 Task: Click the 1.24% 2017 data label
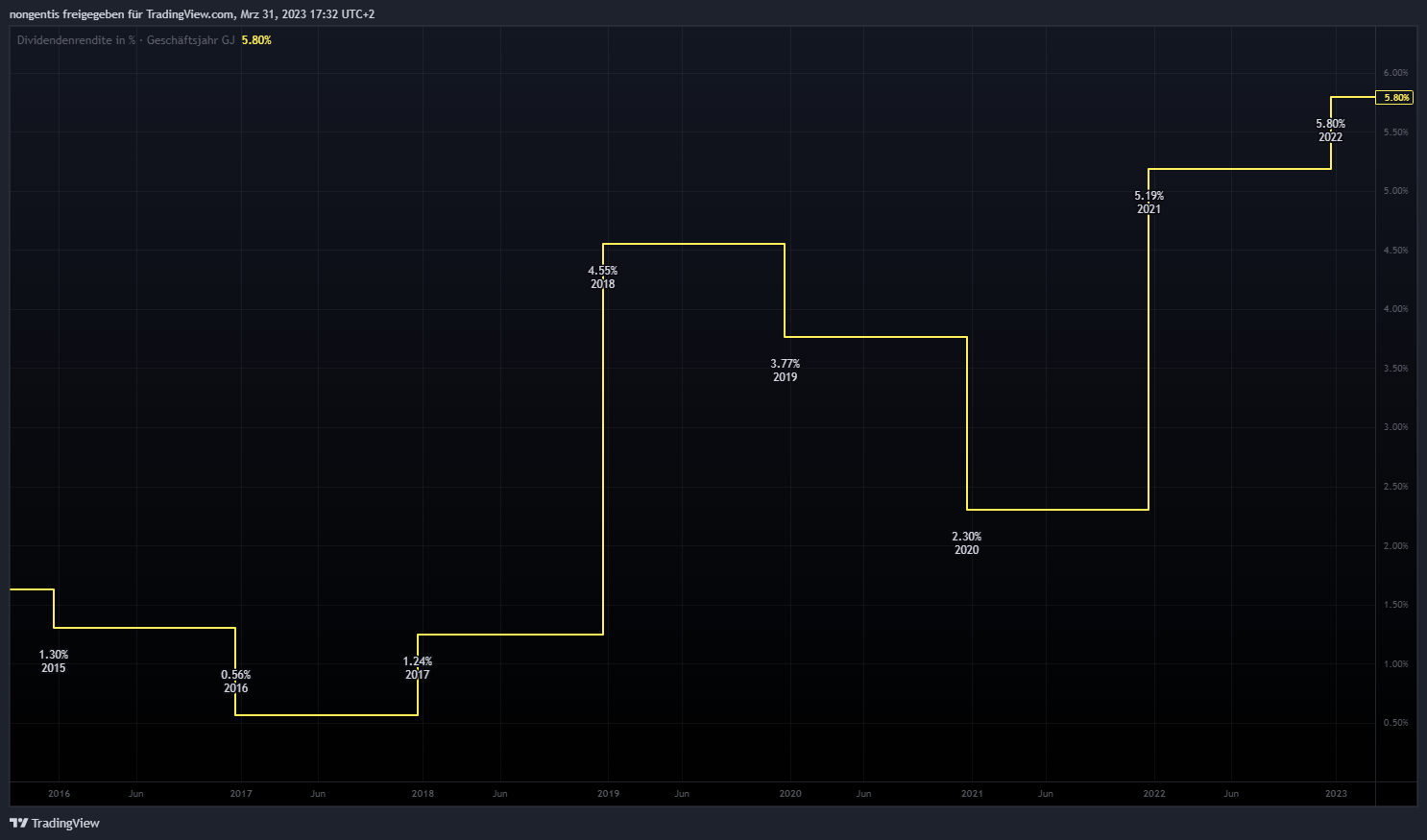pyautogui.click(x=418, y=668)
